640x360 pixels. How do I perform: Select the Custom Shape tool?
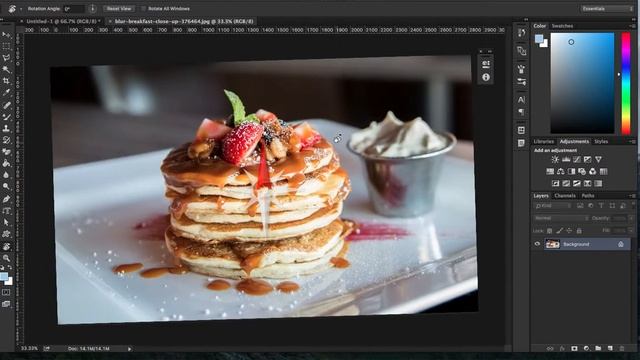(6, 234)
